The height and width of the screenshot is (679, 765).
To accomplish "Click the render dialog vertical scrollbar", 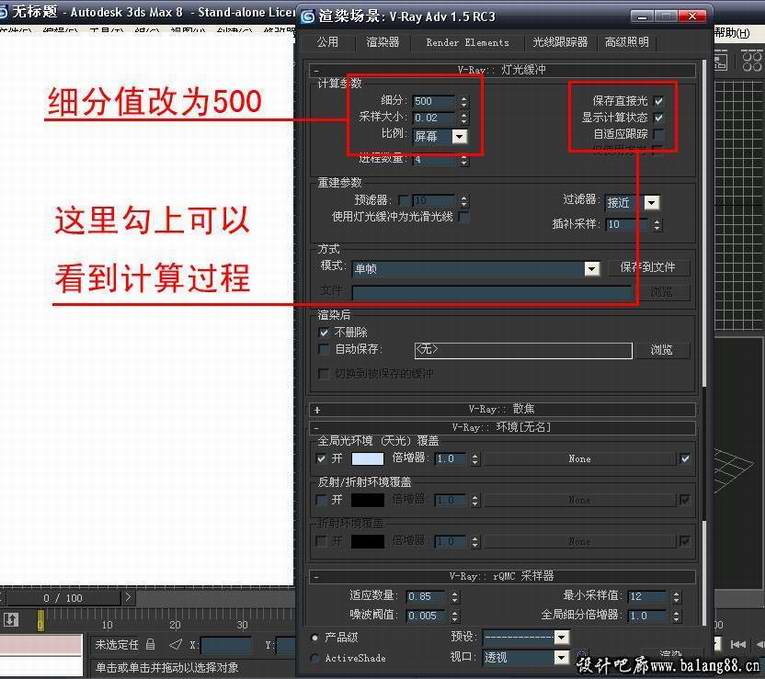I will click(704, 341).
